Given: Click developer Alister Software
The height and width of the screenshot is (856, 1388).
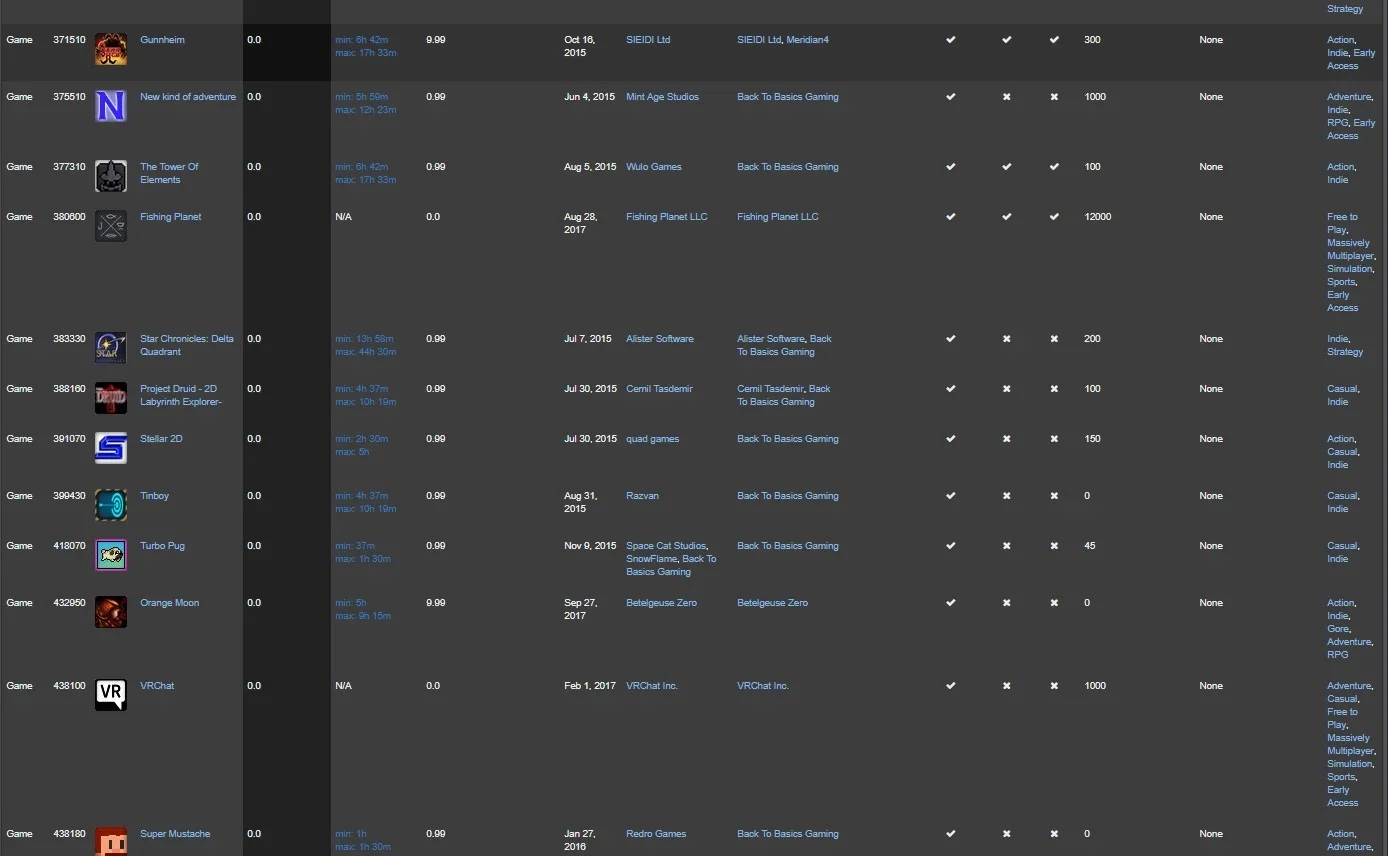Looking at the screenshot, I should pyautogui.click(x=660, y=339).
